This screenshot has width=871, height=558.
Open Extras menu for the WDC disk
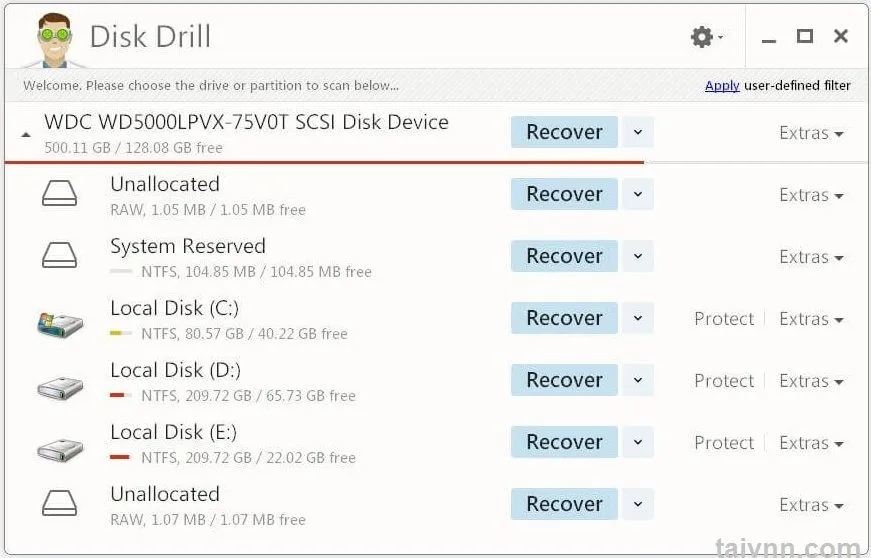point(810,133)
